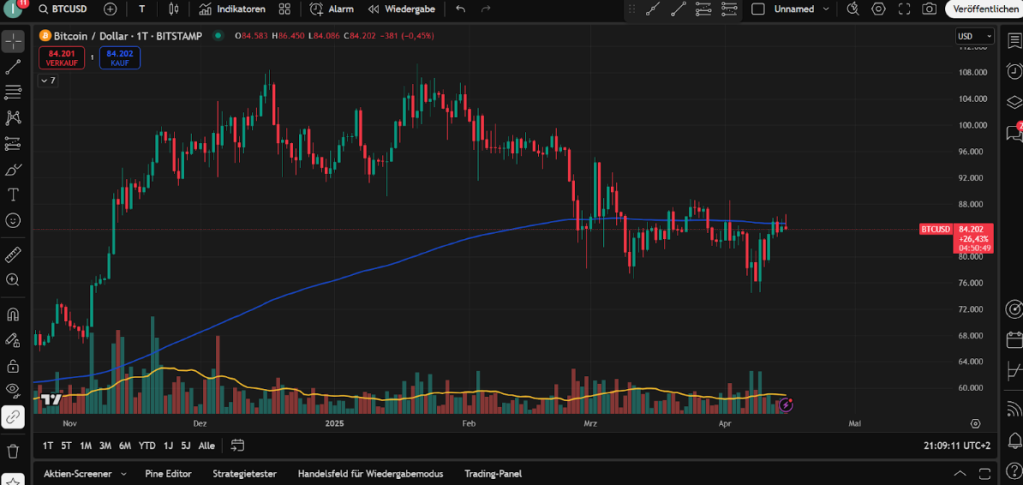Click the Veröffentlichen button
The height and width of the screenshot is (485, 1023).
(x=984, y=9)
